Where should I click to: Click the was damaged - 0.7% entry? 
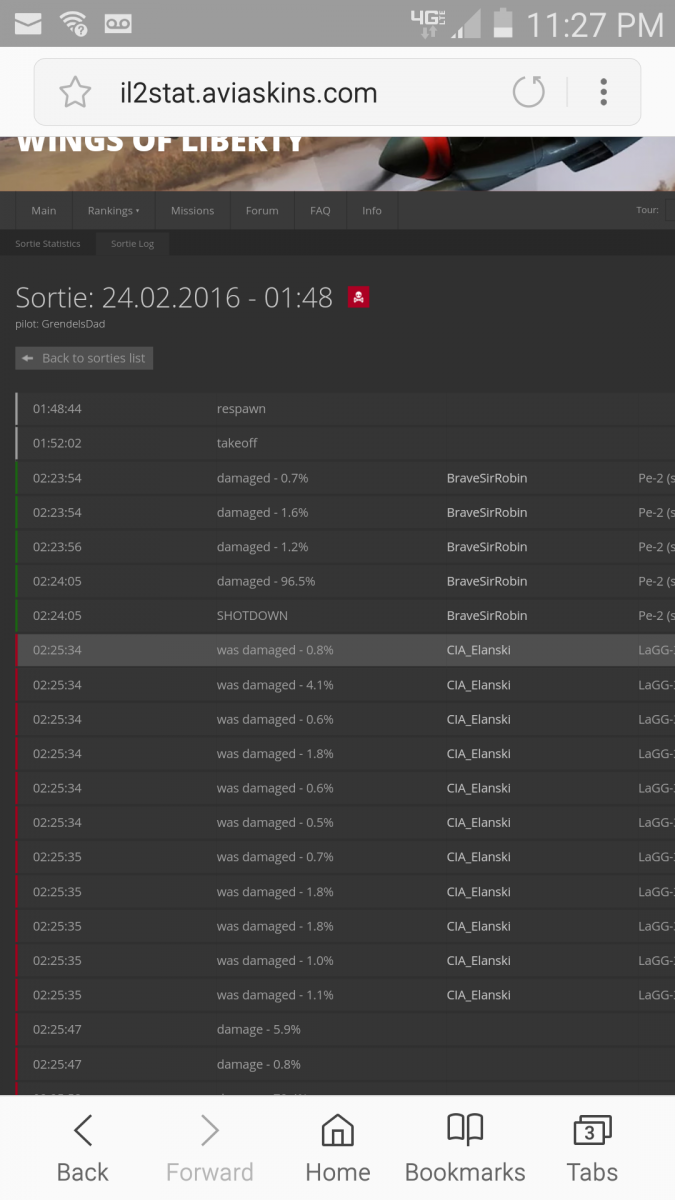coord(275,857)
